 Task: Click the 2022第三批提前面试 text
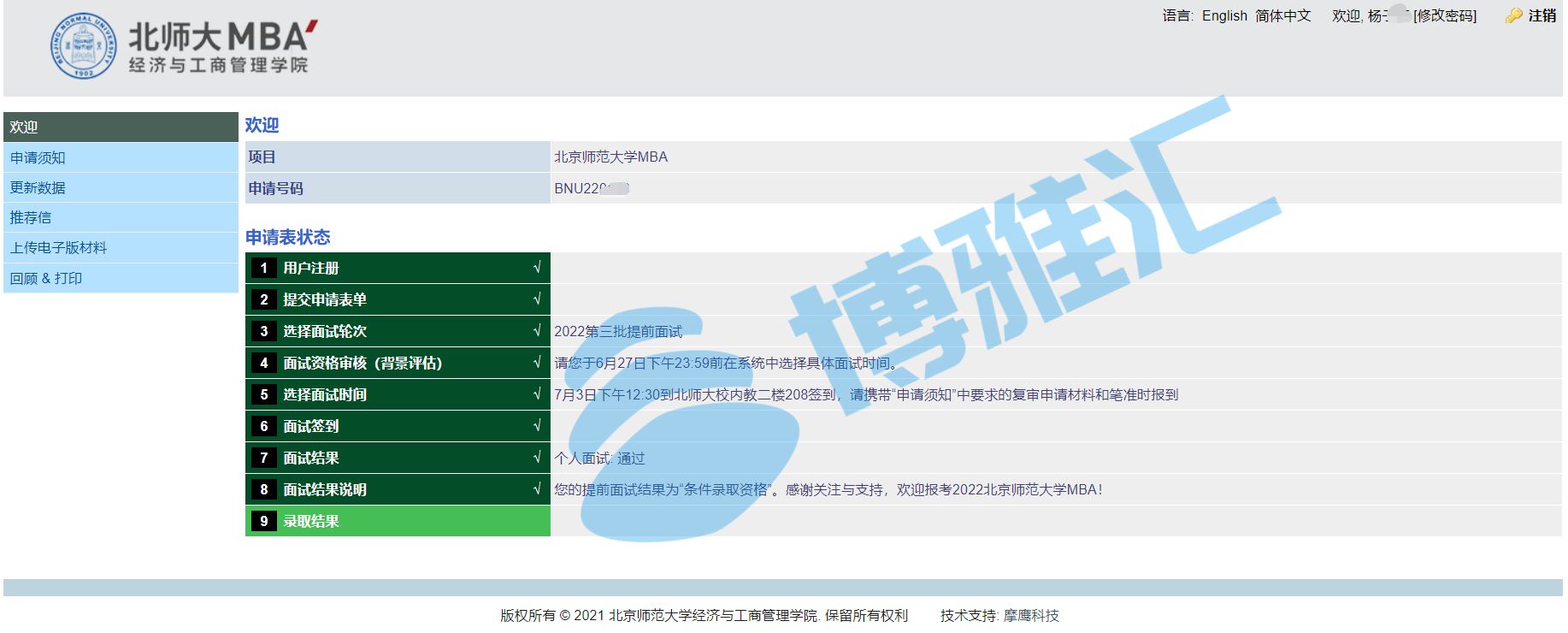[x=618, y=332]
